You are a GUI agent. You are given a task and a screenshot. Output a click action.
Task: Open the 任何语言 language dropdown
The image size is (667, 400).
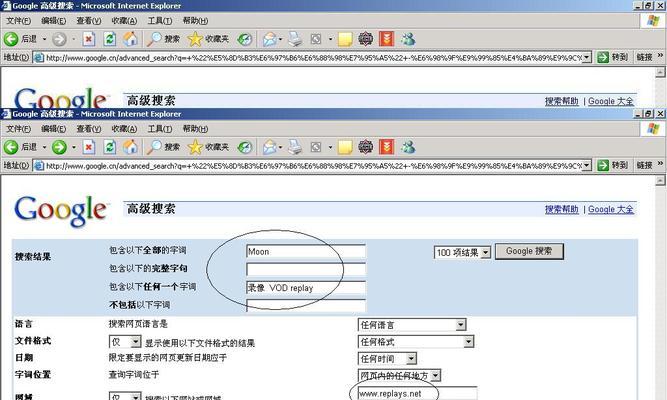(x=461, y=325)
